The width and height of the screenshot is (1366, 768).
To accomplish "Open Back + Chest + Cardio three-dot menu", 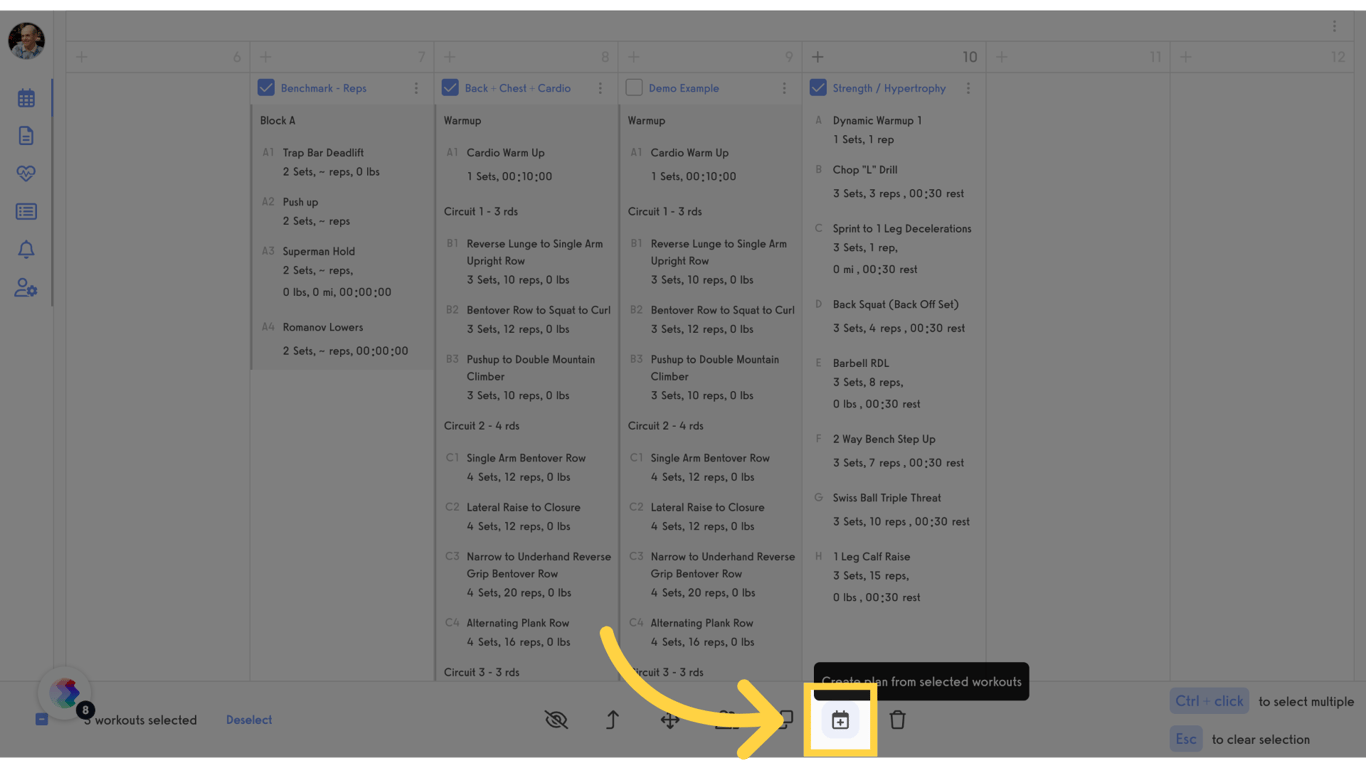I will [x=601, y=88].
